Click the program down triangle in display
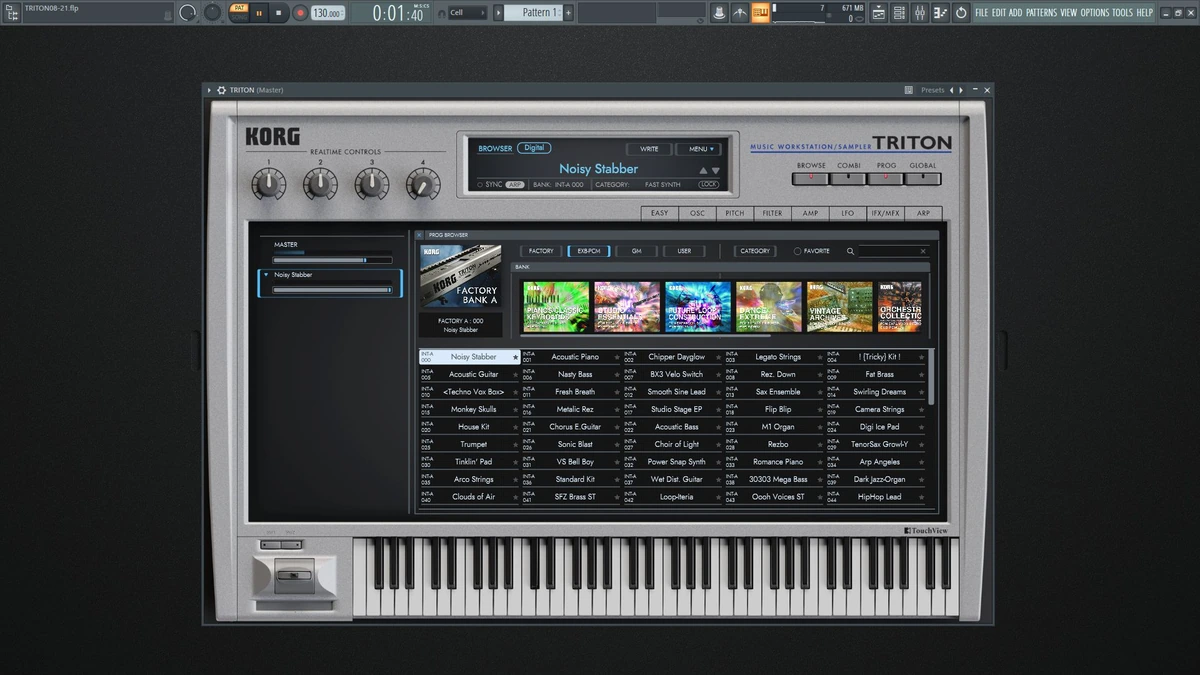The height and width of the screenshot is (675, 1200). point(715,171)
